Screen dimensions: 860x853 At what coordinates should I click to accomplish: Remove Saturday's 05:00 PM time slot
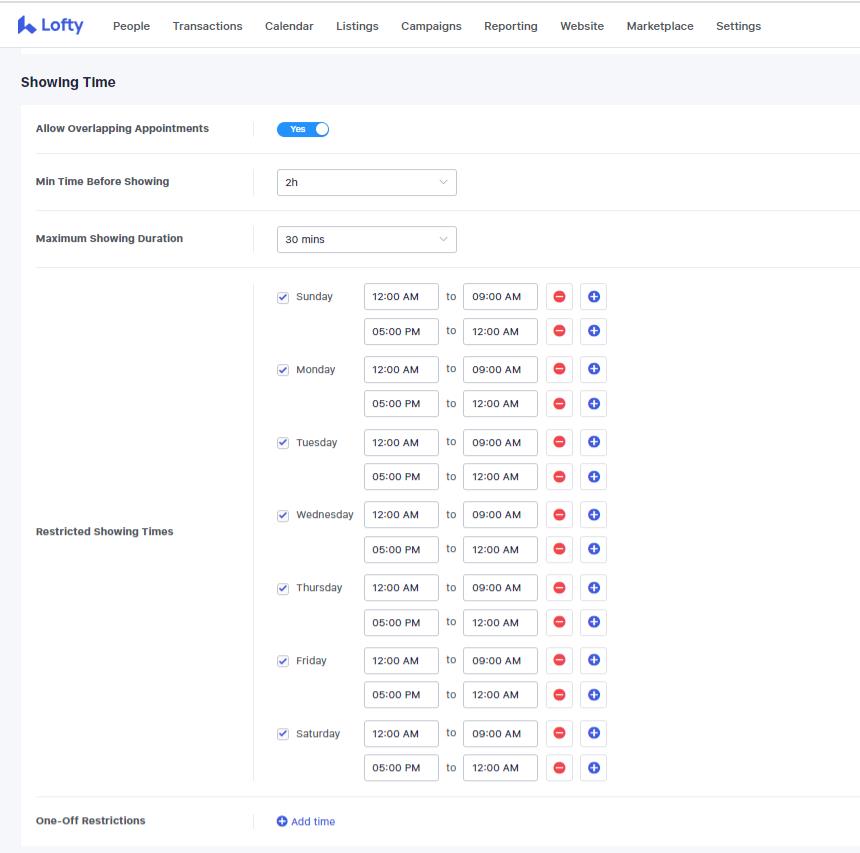[x=559, y=767]
